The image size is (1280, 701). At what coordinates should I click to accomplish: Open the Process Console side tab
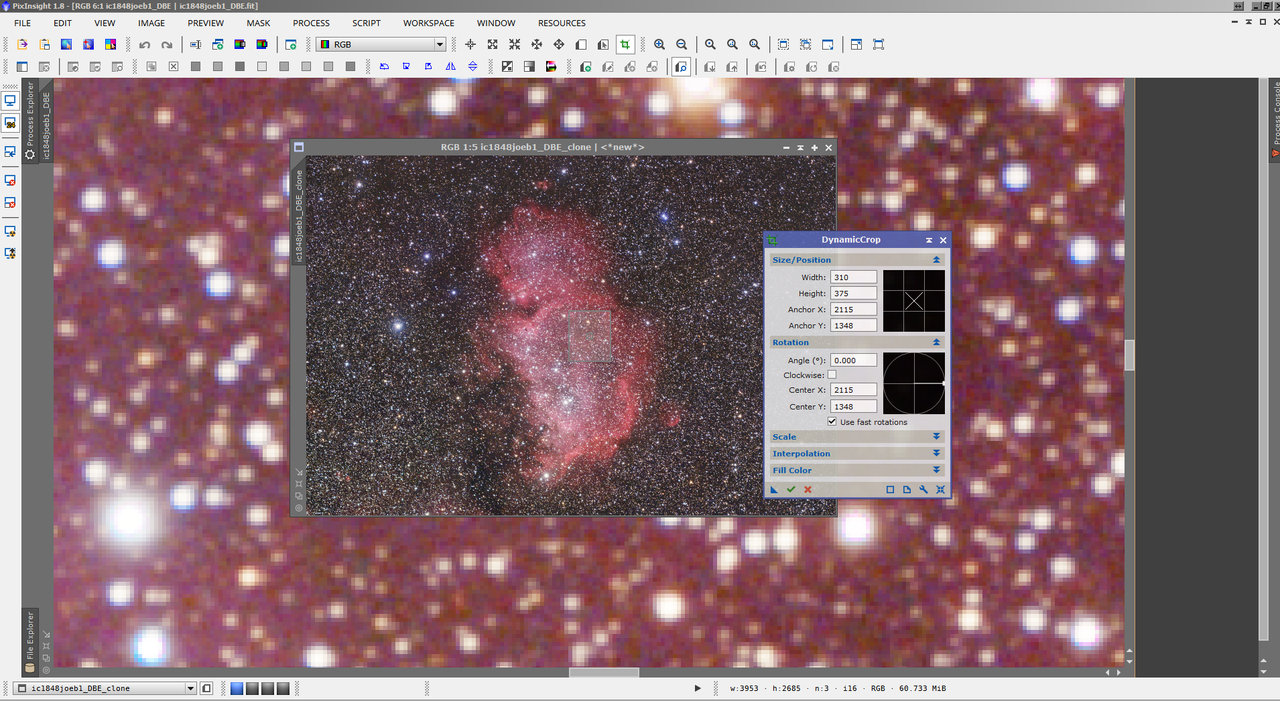(x=1275, y=118)
